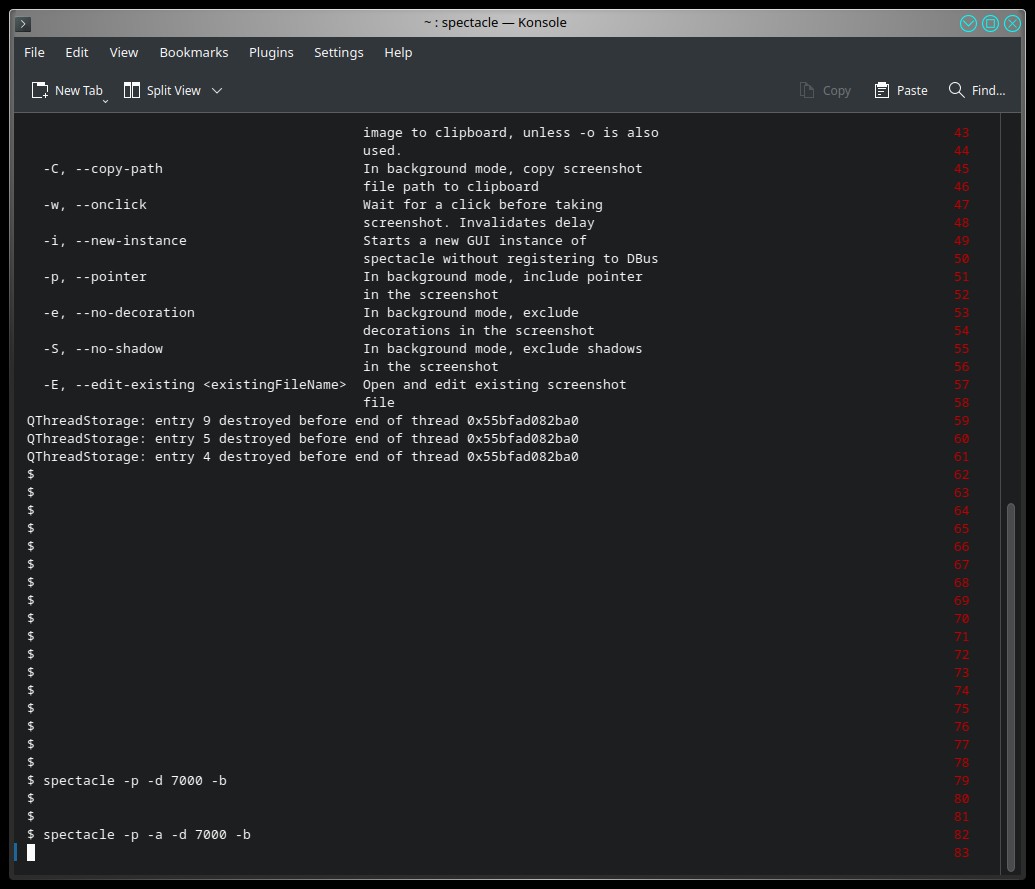1035x889 pixels.
Task: Click line number 83
Action: click(961, 853)
